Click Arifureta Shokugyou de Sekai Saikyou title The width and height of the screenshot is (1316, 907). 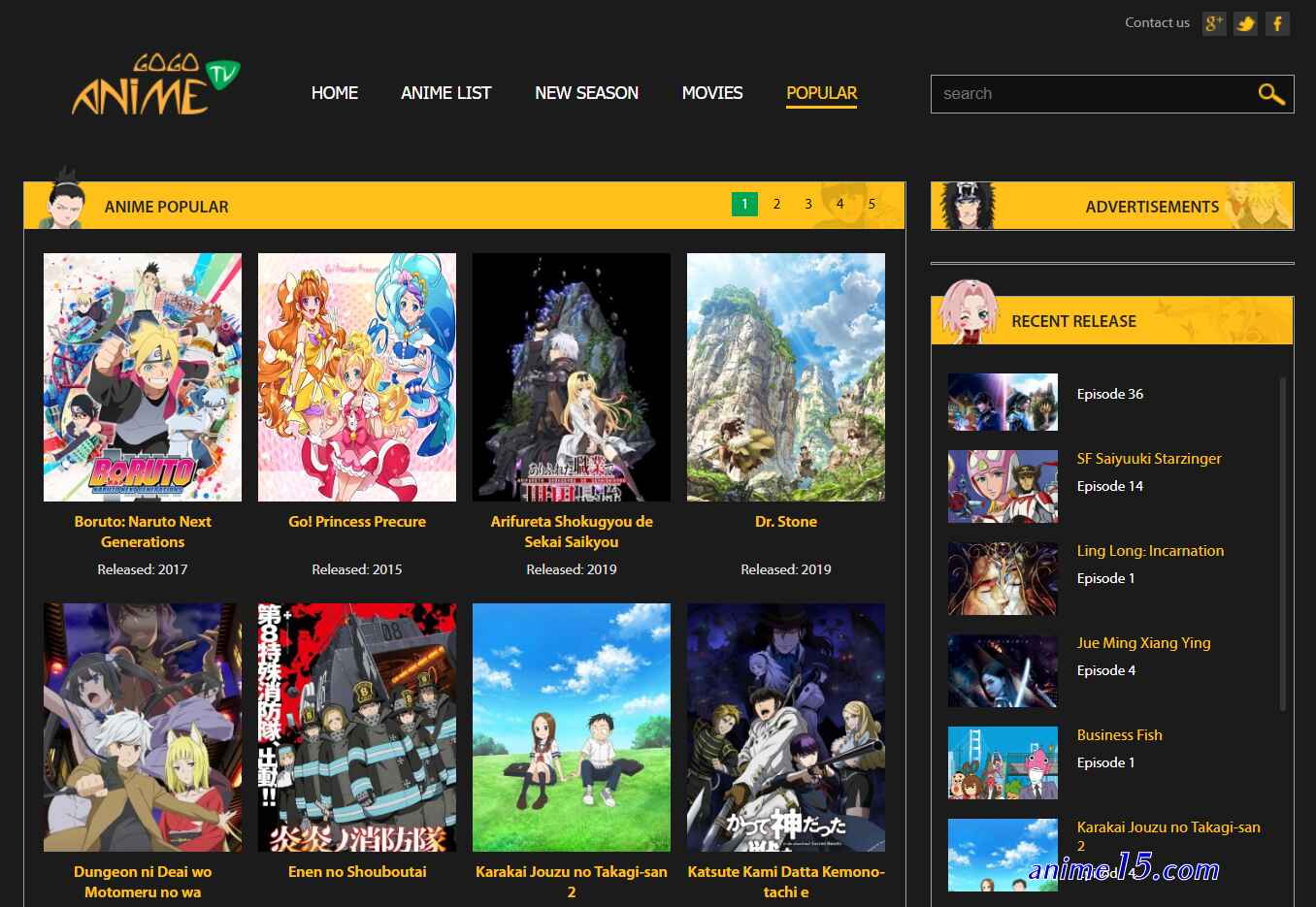coord(572,532)
